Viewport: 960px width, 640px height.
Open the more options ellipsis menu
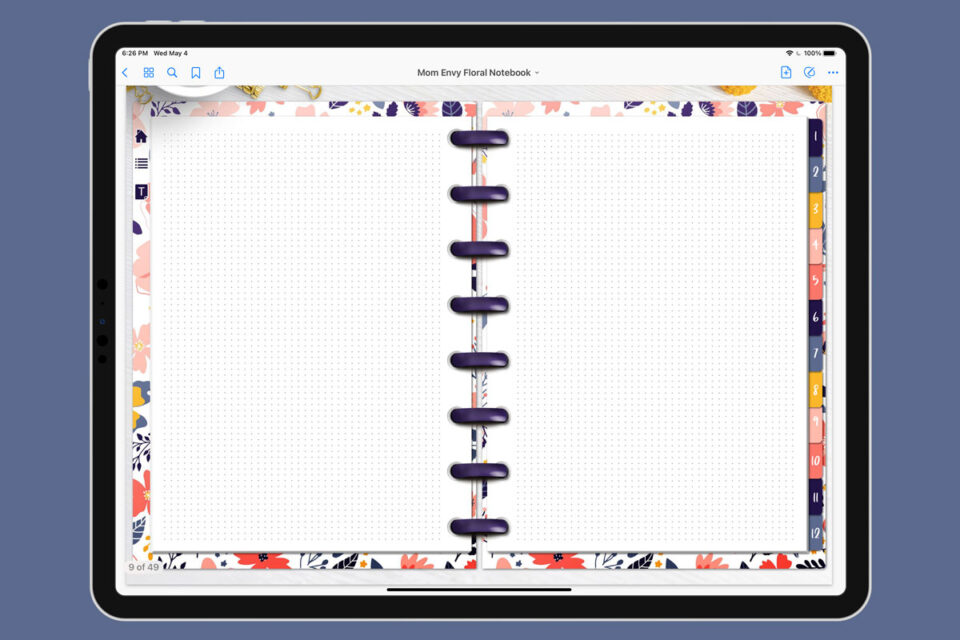coord(833,72)
